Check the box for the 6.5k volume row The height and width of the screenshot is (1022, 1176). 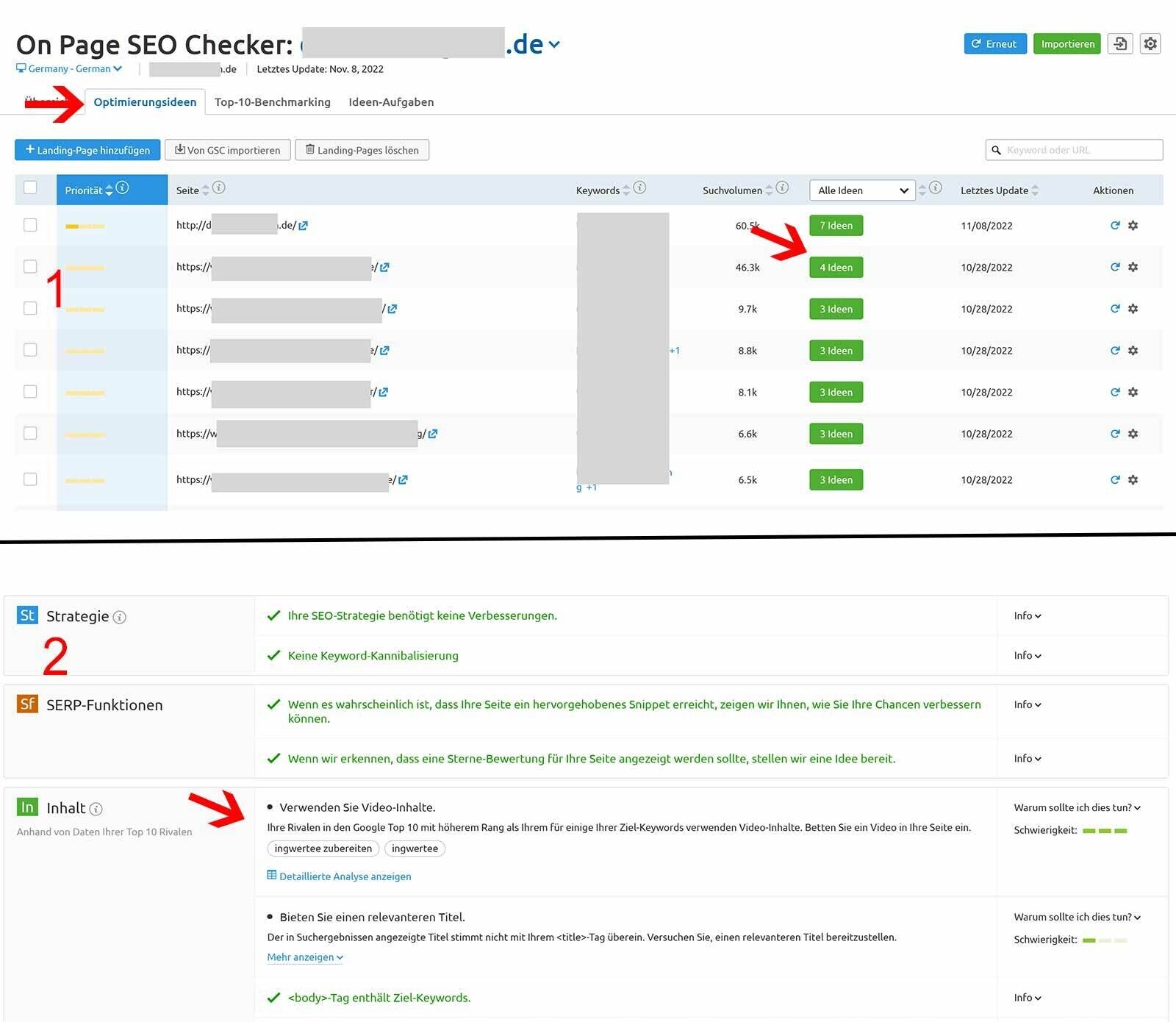tap(30, 479)
